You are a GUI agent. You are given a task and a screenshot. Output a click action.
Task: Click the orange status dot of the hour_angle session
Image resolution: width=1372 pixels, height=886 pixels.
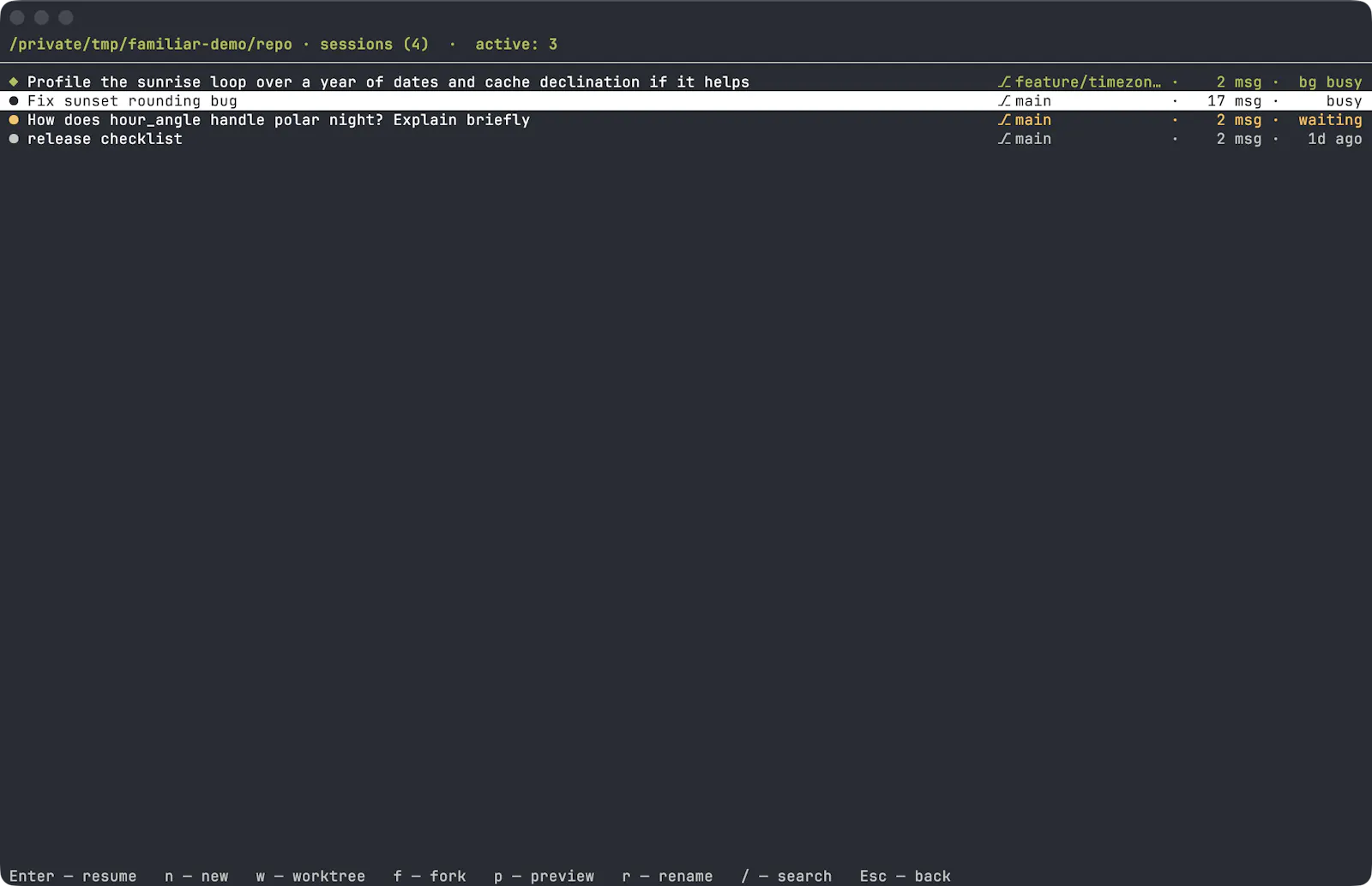click(14, 119)
